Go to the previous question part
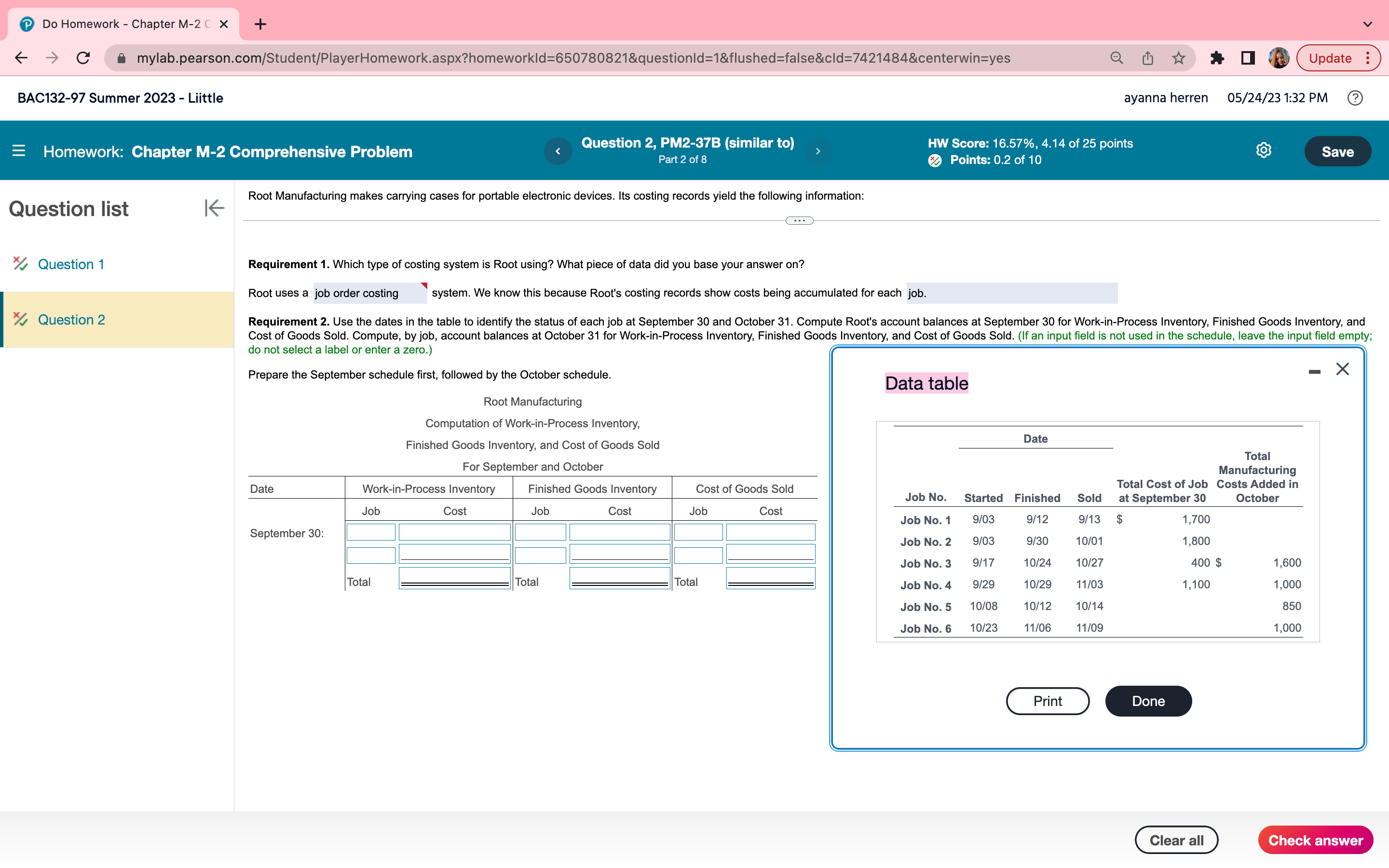 [x=558, y=151]
